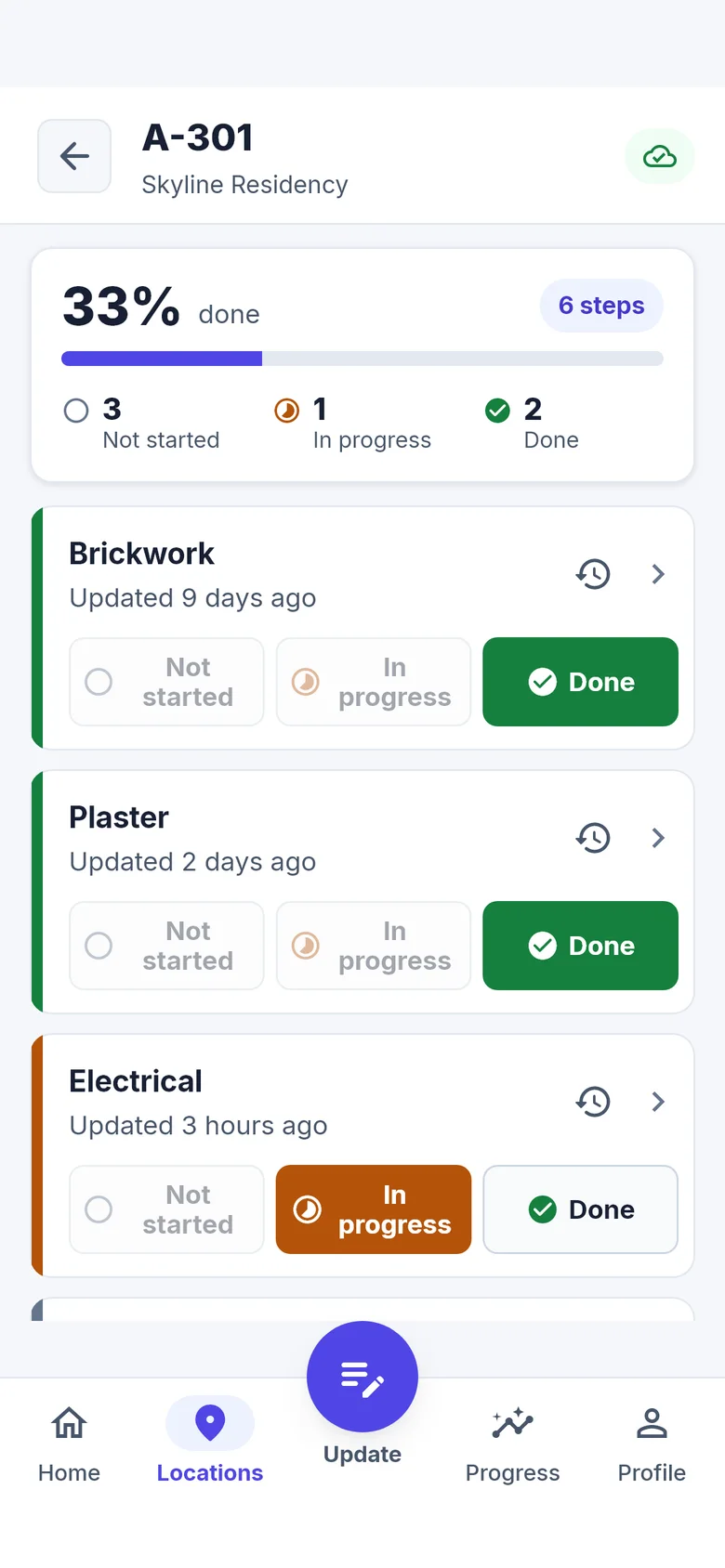This screenshot has width=725, height=1568.
Task: Open the Profile person icon
Action: (x=652, y=1423)
